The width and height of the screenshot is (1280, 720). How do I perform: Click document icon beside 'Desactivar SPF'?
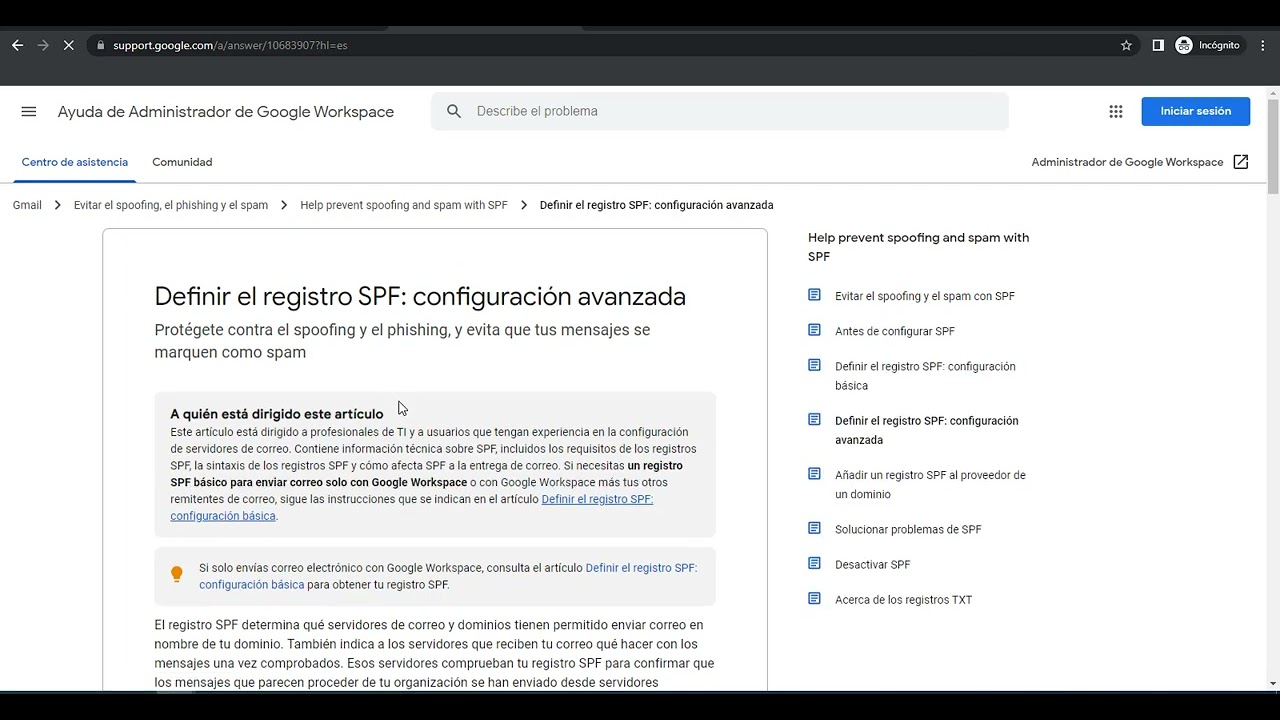coord(814,563)
